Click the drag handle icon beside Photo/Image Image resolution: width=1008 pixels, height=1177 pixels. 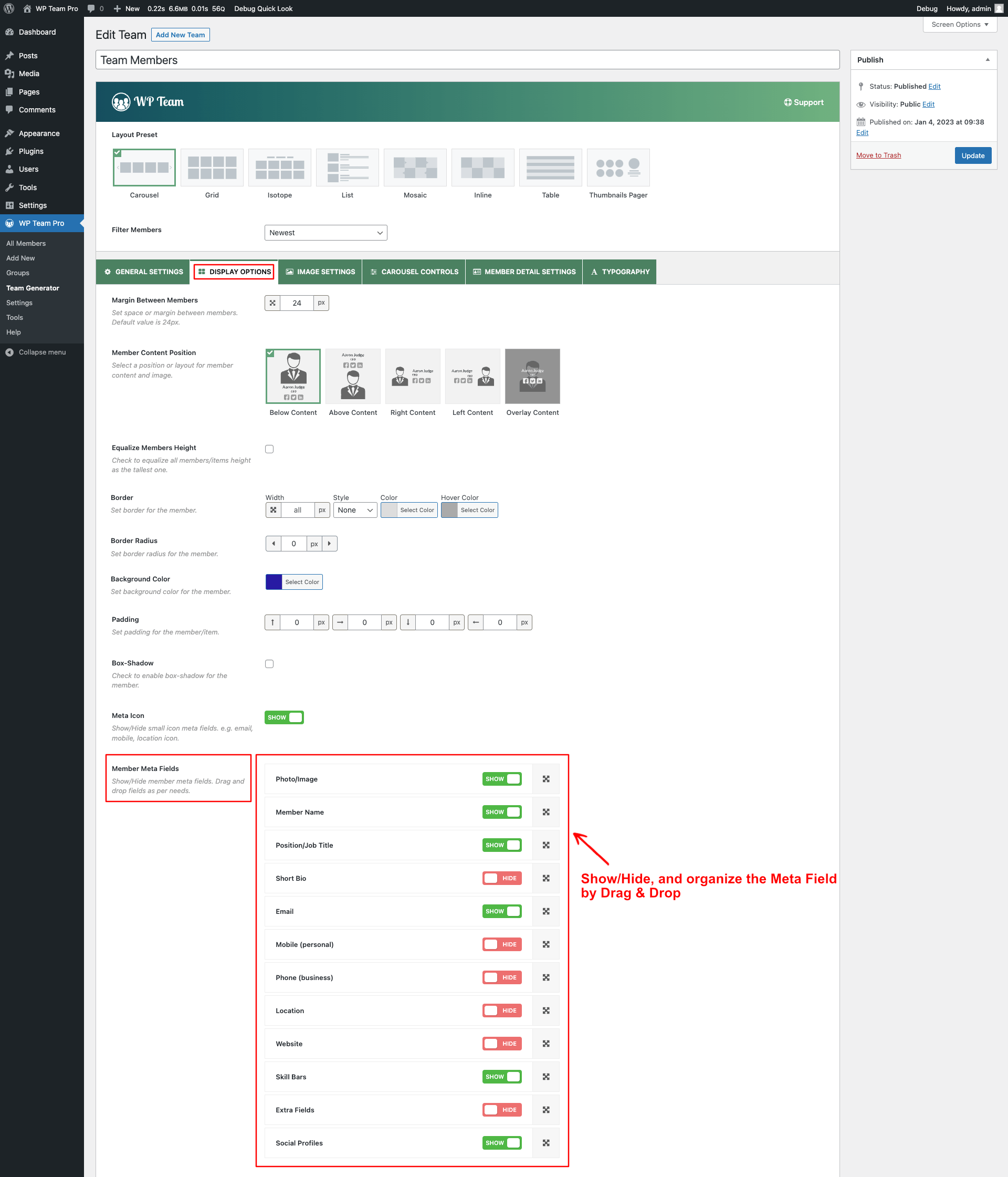tap(546, 779)
